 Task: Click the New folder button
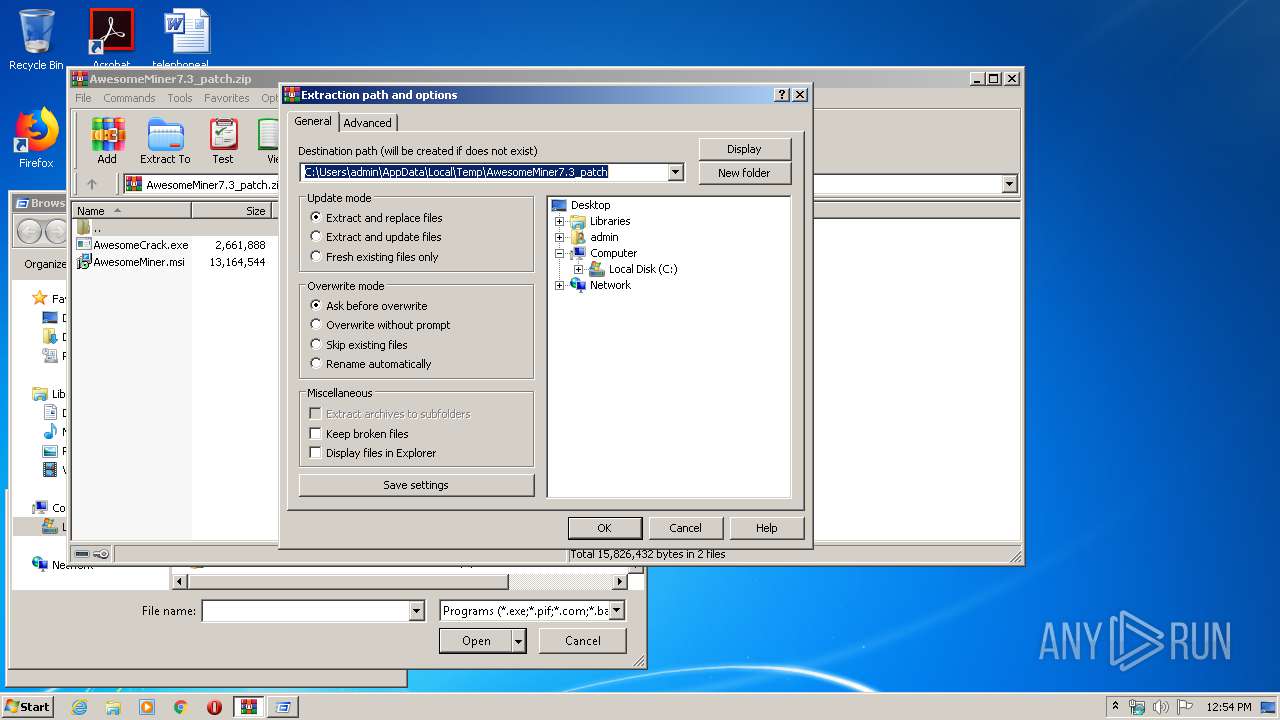coord(744,173)
